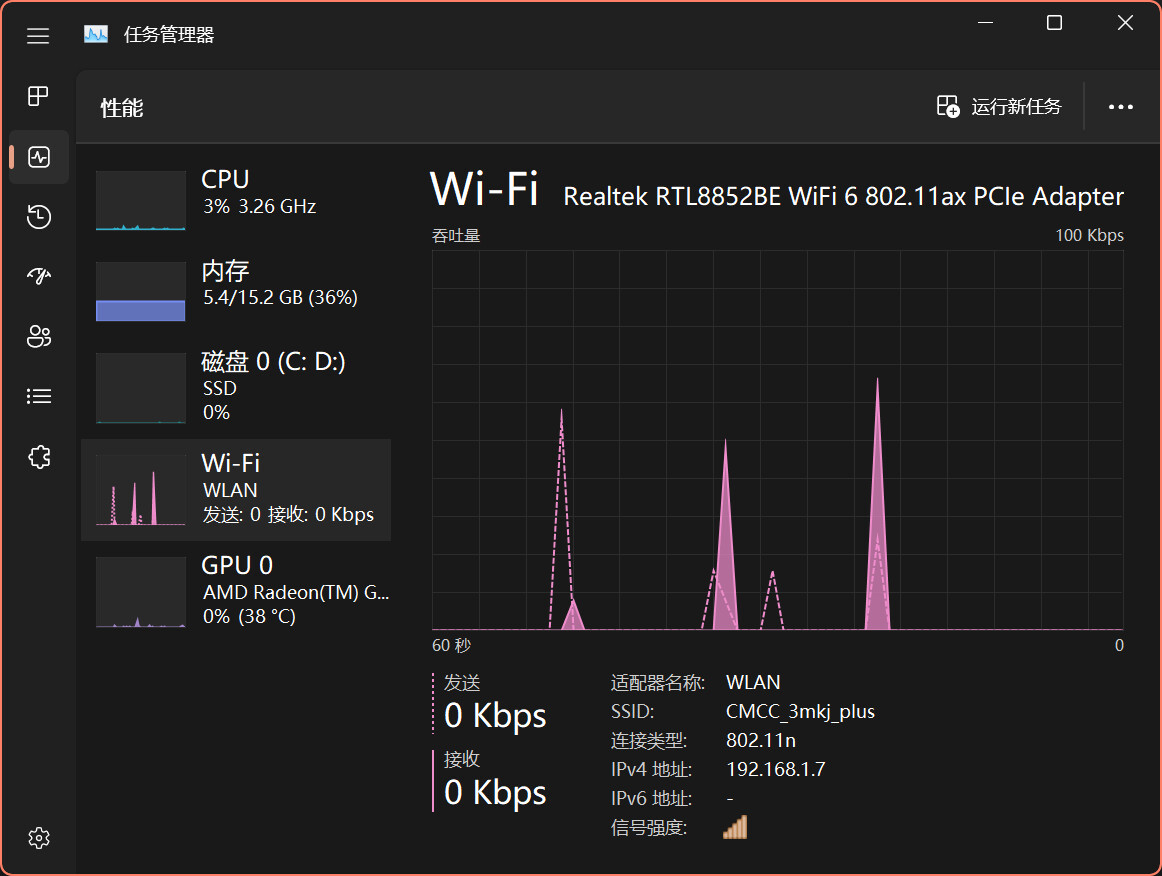Click the 60 秒 time axis label
The width and height of the screenshot is (1162, 876).
pyautogui.click(x=451, y=645)
